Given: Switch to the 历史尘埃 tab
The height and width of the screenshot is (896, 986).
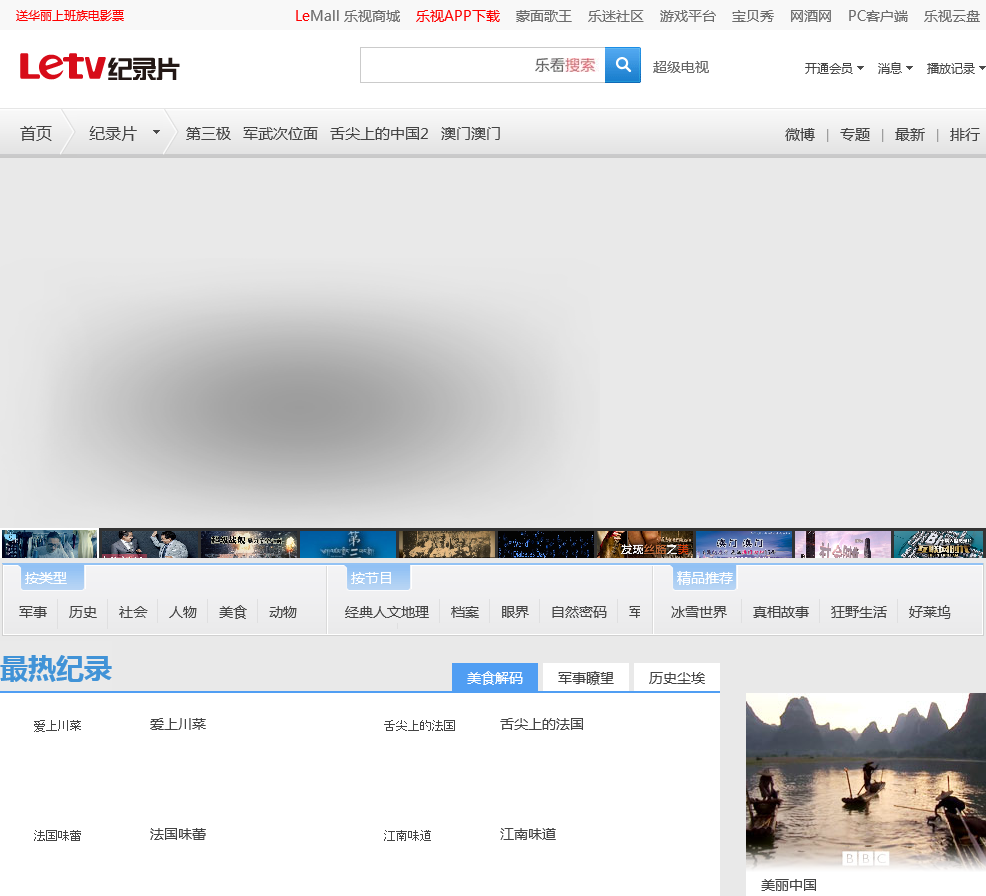Looking at the screenshot, I should pyautogui.click(x=677, y=677).
